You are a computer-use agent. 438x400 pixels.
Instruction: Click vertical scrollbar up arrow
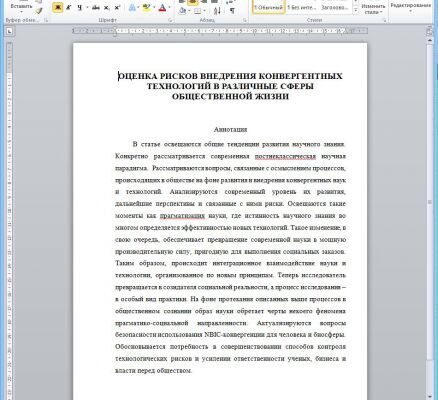pos(429,40)
